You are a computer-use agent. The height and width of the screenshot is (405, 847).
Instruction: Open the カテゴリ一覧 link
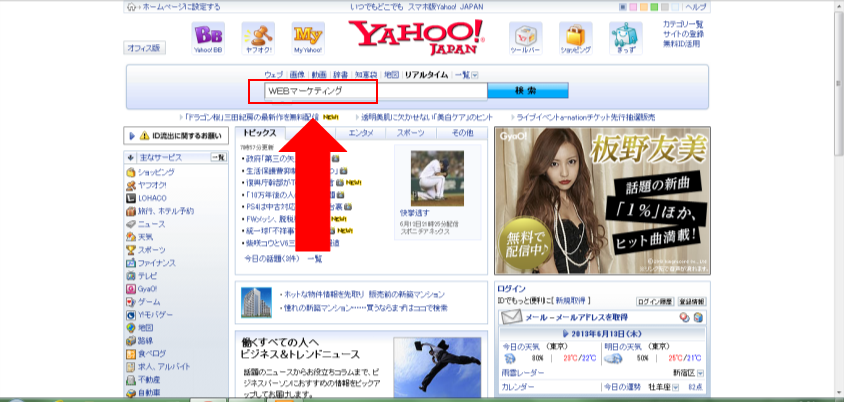tap(683, 24)
